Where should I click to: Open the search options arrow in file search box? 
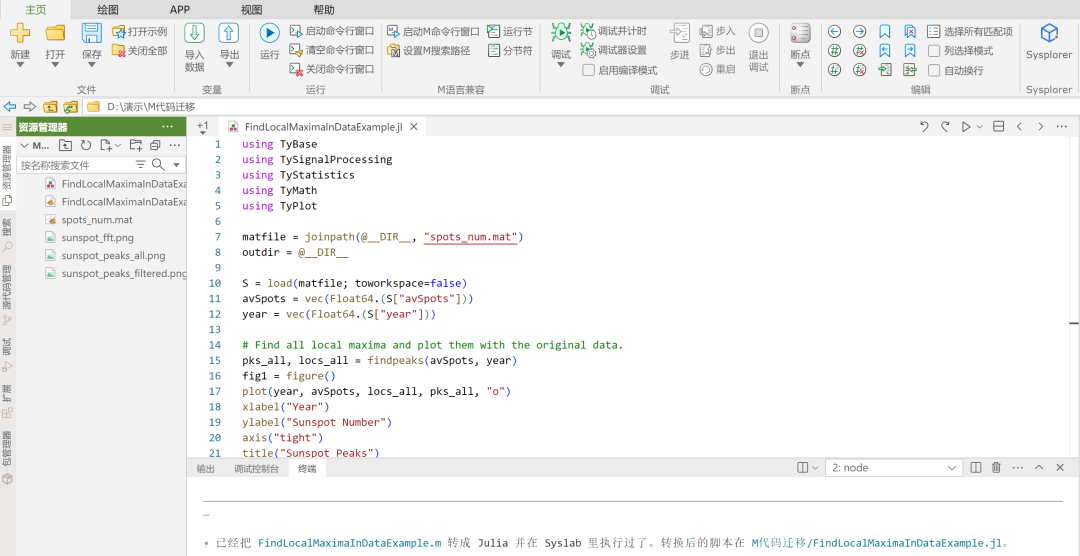tap(176, 165)
